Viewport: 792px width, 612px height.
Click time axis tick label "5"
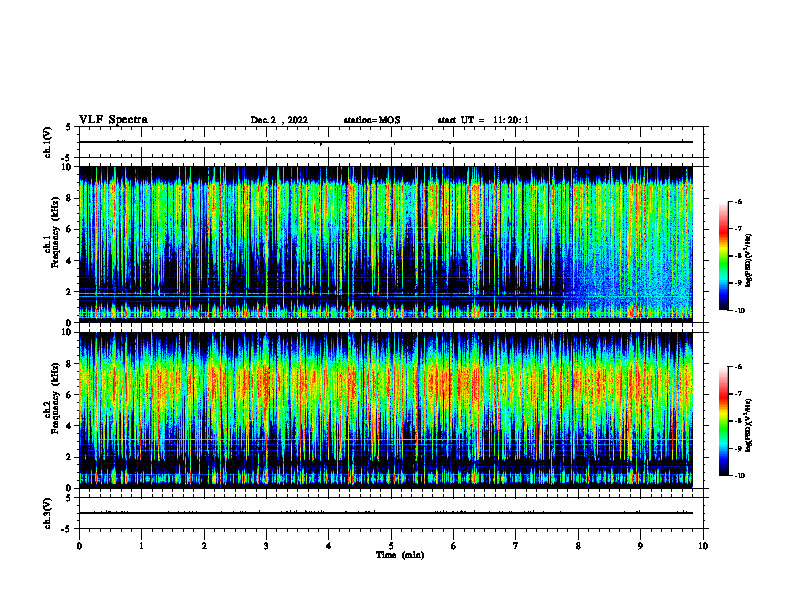(391, 546)
